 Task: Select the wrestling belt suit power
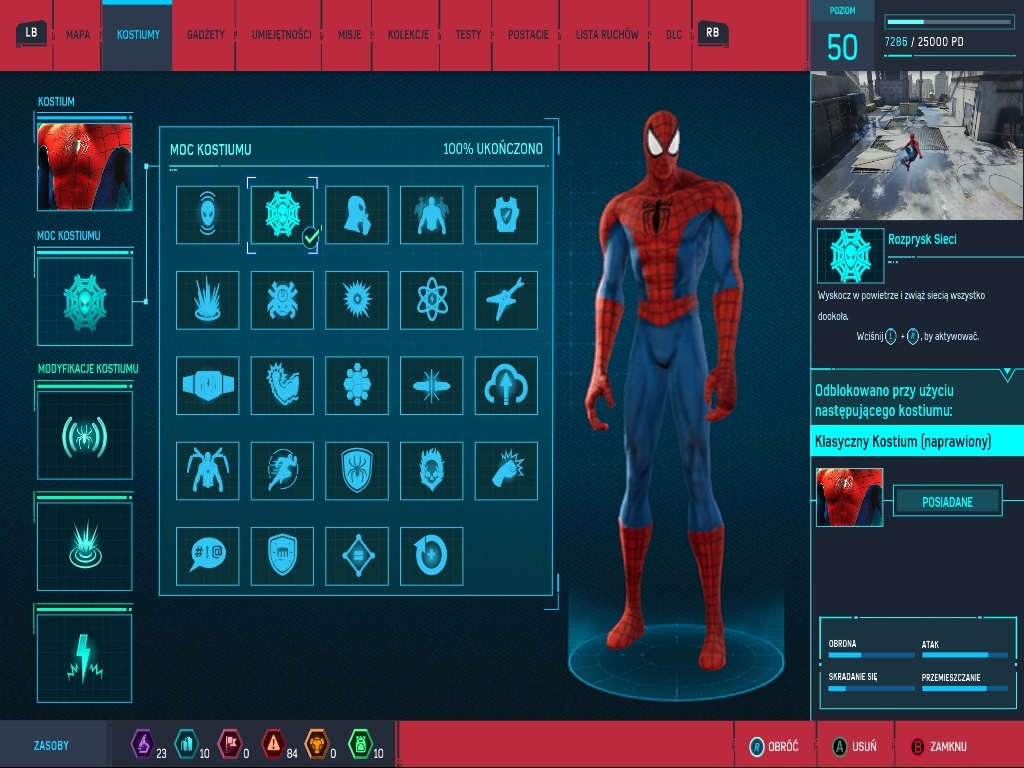pyautogui.click(x=208, y=386)
